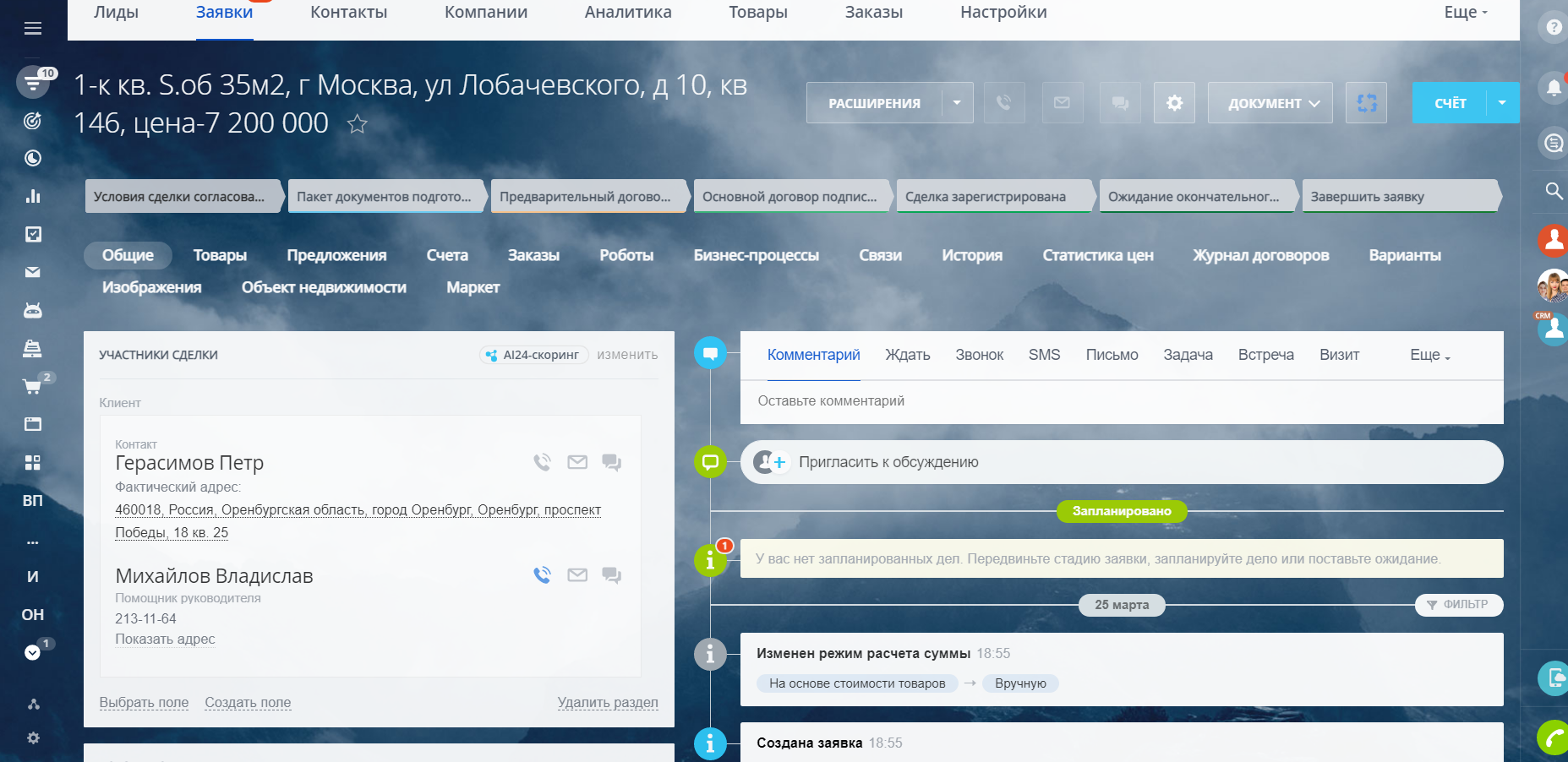Open chat with Михайлов Владислав

tap(612, 575)
